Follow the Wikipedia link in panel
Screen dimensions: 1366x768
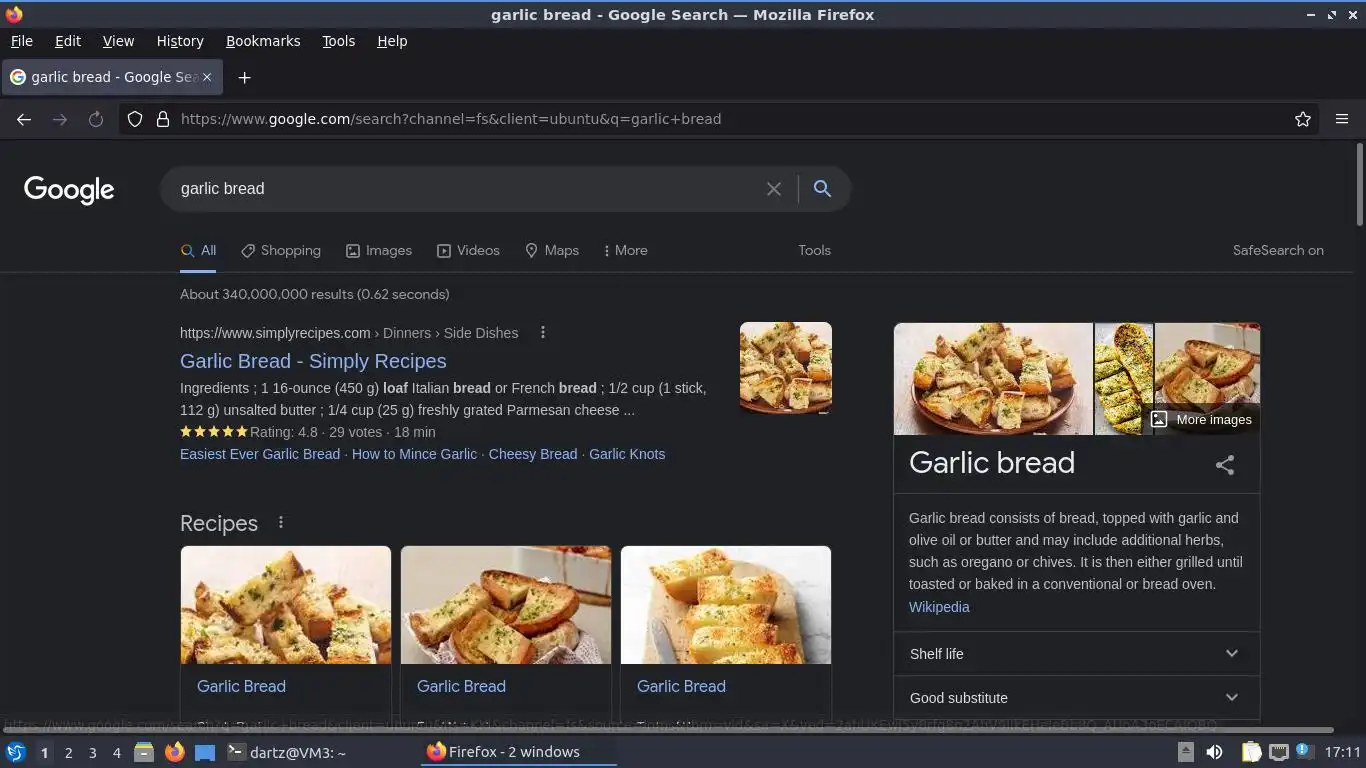click(939, 607)
